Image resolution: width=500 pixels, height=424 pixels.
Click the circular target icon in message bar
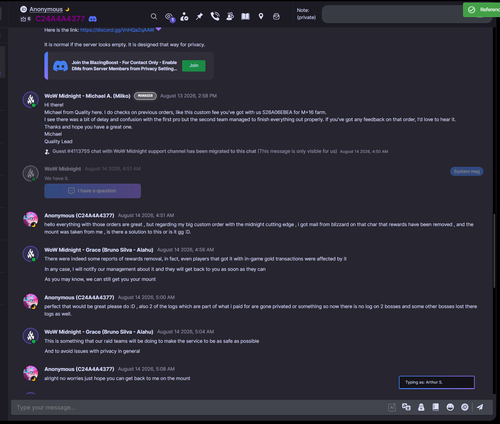click(x=465, y=407)
